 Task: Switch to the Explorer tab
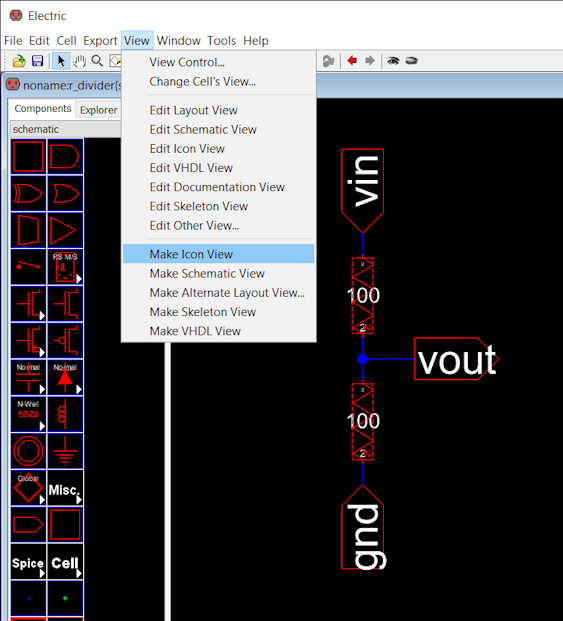pyautogui.click(x=99, y=110)
